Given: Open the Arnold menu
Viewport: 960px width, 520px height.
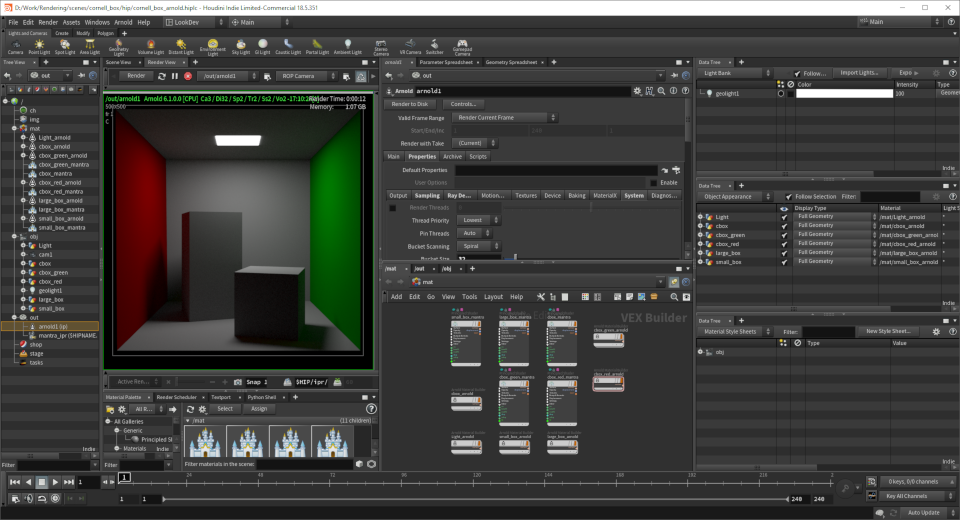Looking at the screenshot, I should (123, 22).
